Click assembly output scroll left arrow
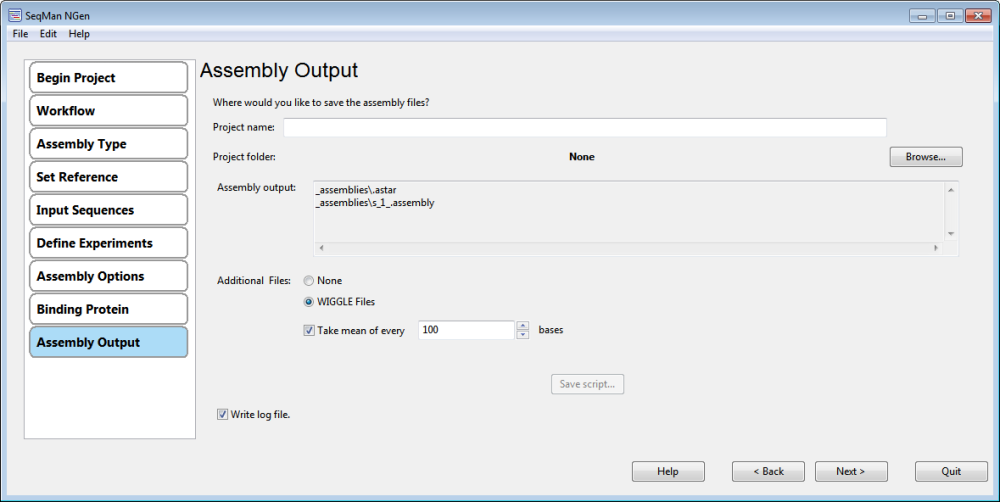Viewport: 1000px width, 502px height. (321, 248)
